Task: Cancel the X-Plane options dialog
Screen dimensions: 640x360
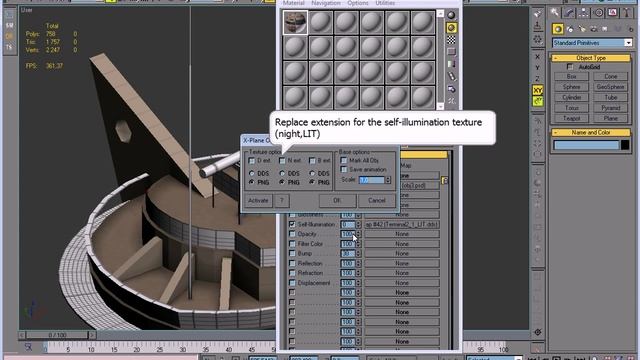Action: (x=377, y=200)
